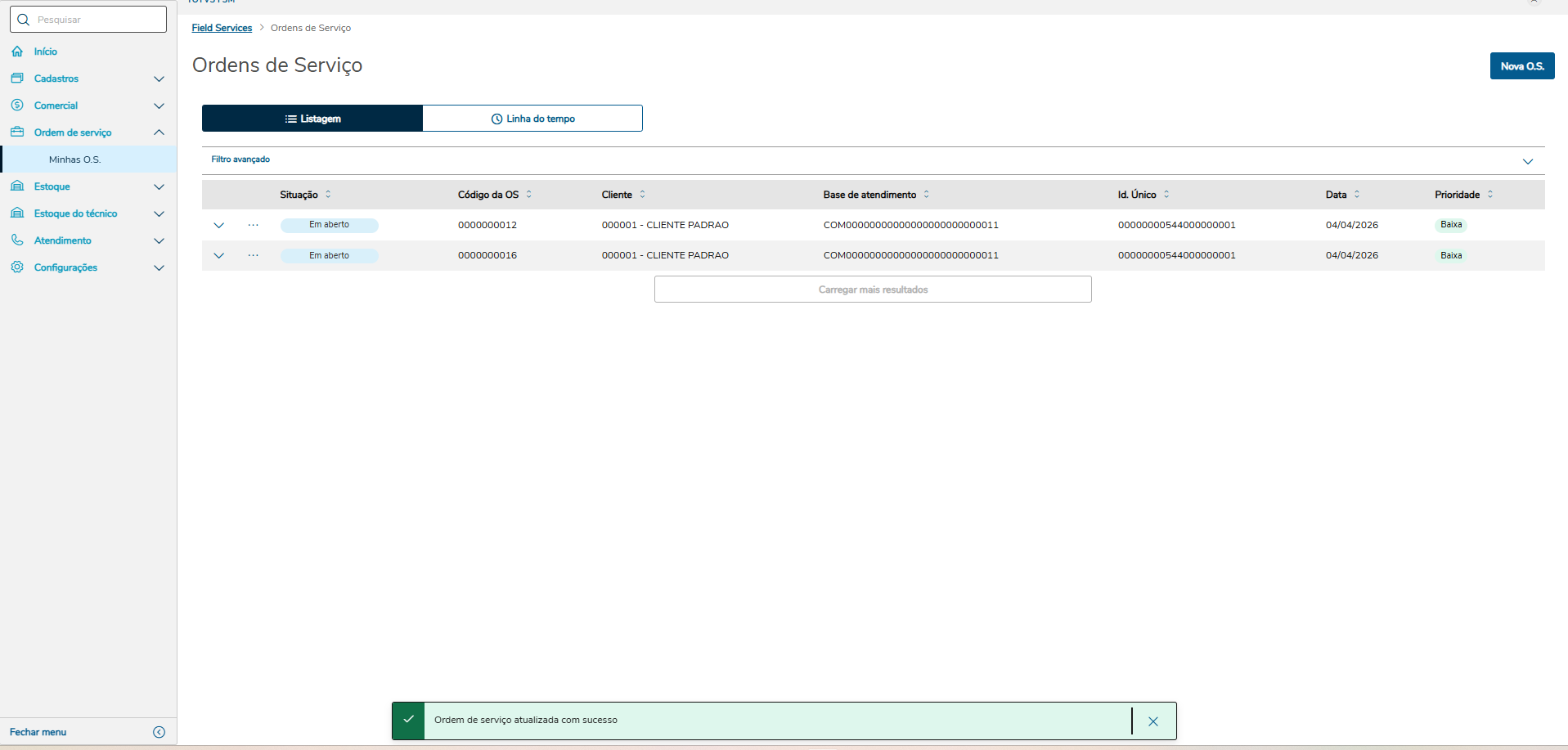This screenshot has width=1568, height=750.
Task: Click Em aberto status of OS 0000000016
Action: pyautogui.click(x=329, y=255)
